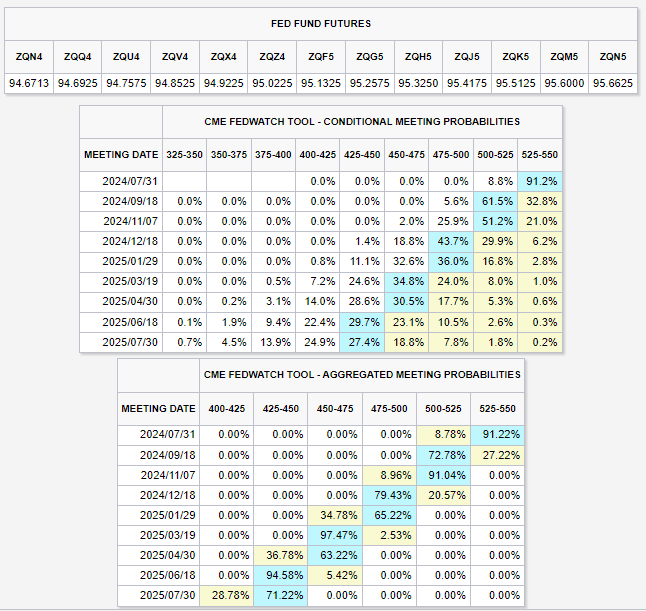The image size is (646, 611).
Task: Click the 94.58% aggregated probability cell
Action: 282,574
